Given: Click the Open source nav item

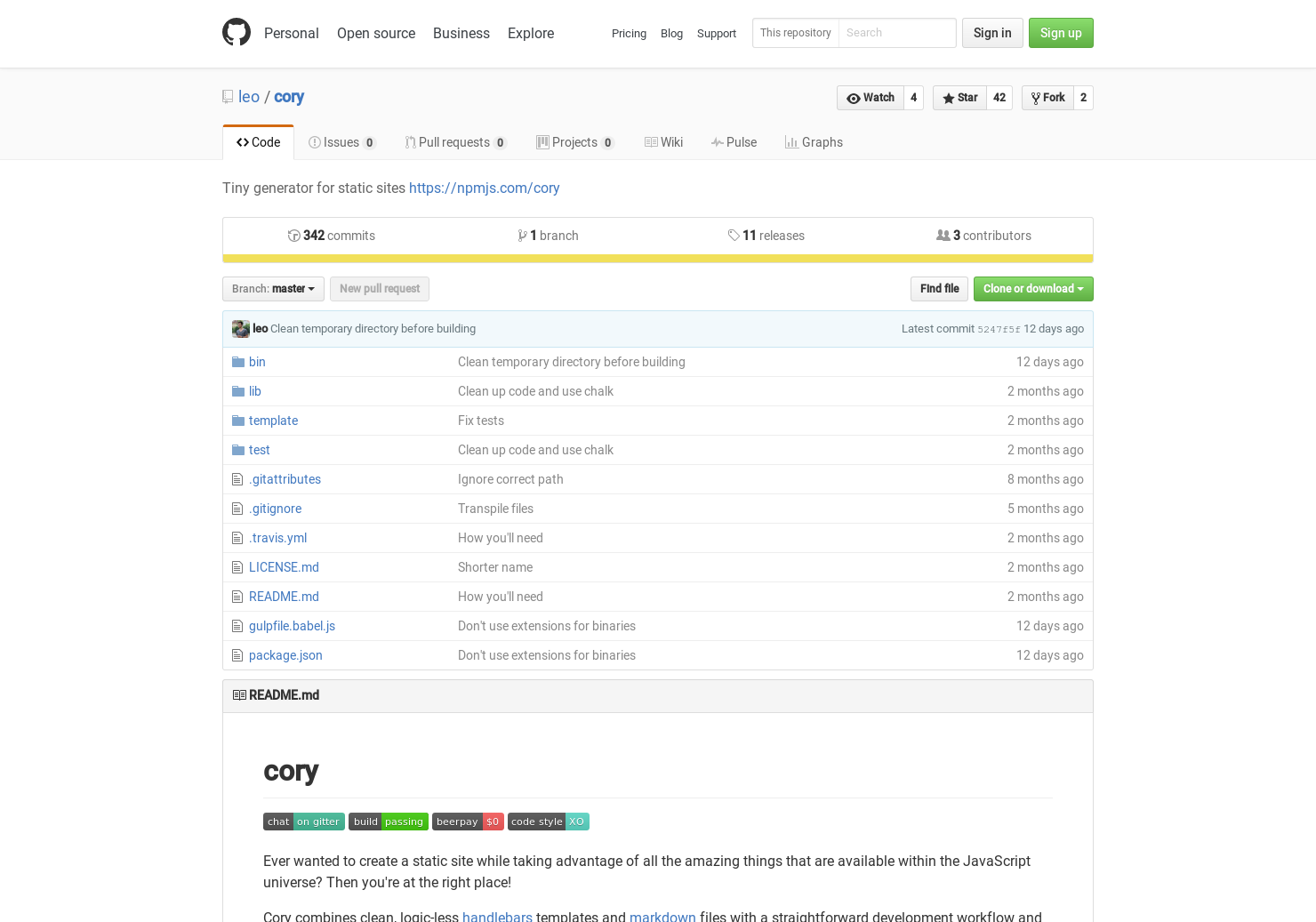Looking at the screenshot, I should (376, 33).
